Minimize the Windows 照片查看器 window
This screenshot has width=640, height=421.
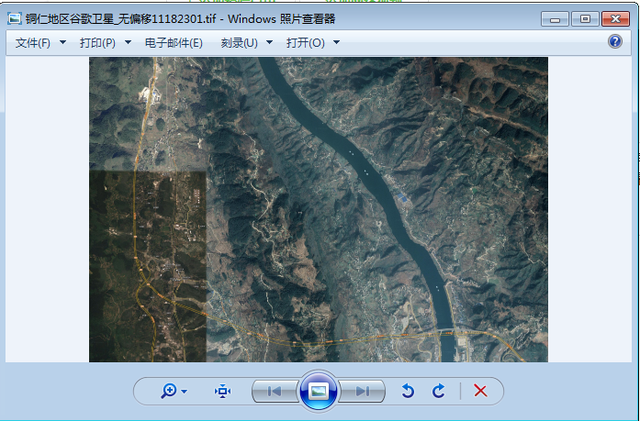555,19
